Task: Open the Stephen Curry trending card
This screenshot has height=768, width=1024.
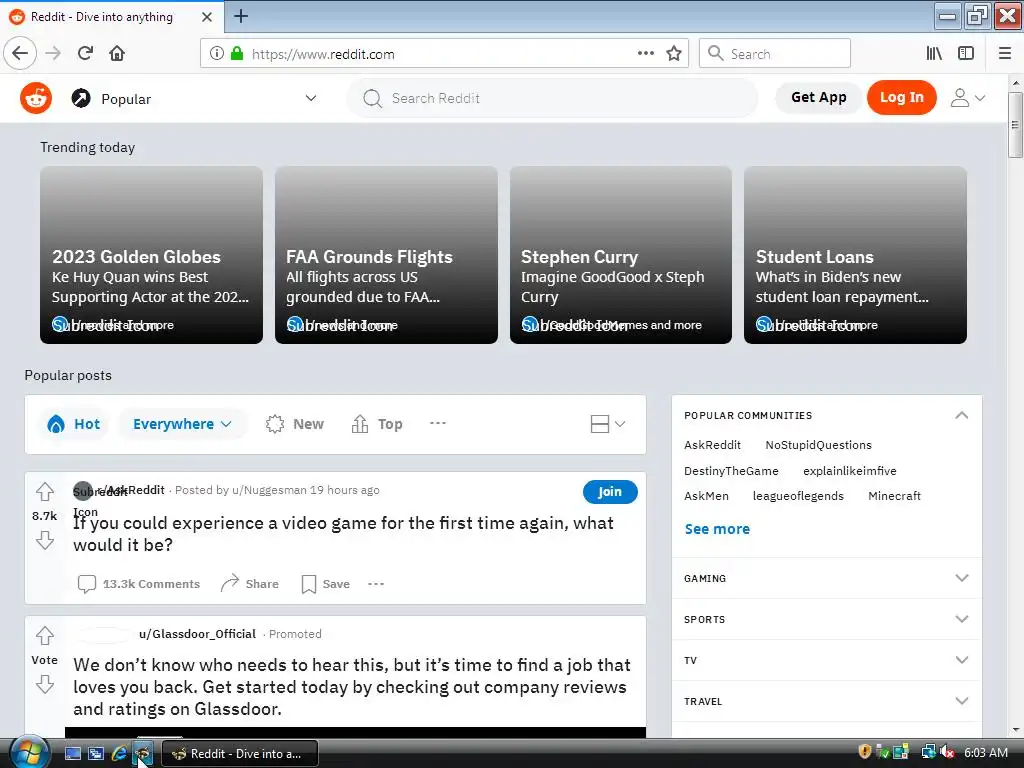Action: (620, 255)
